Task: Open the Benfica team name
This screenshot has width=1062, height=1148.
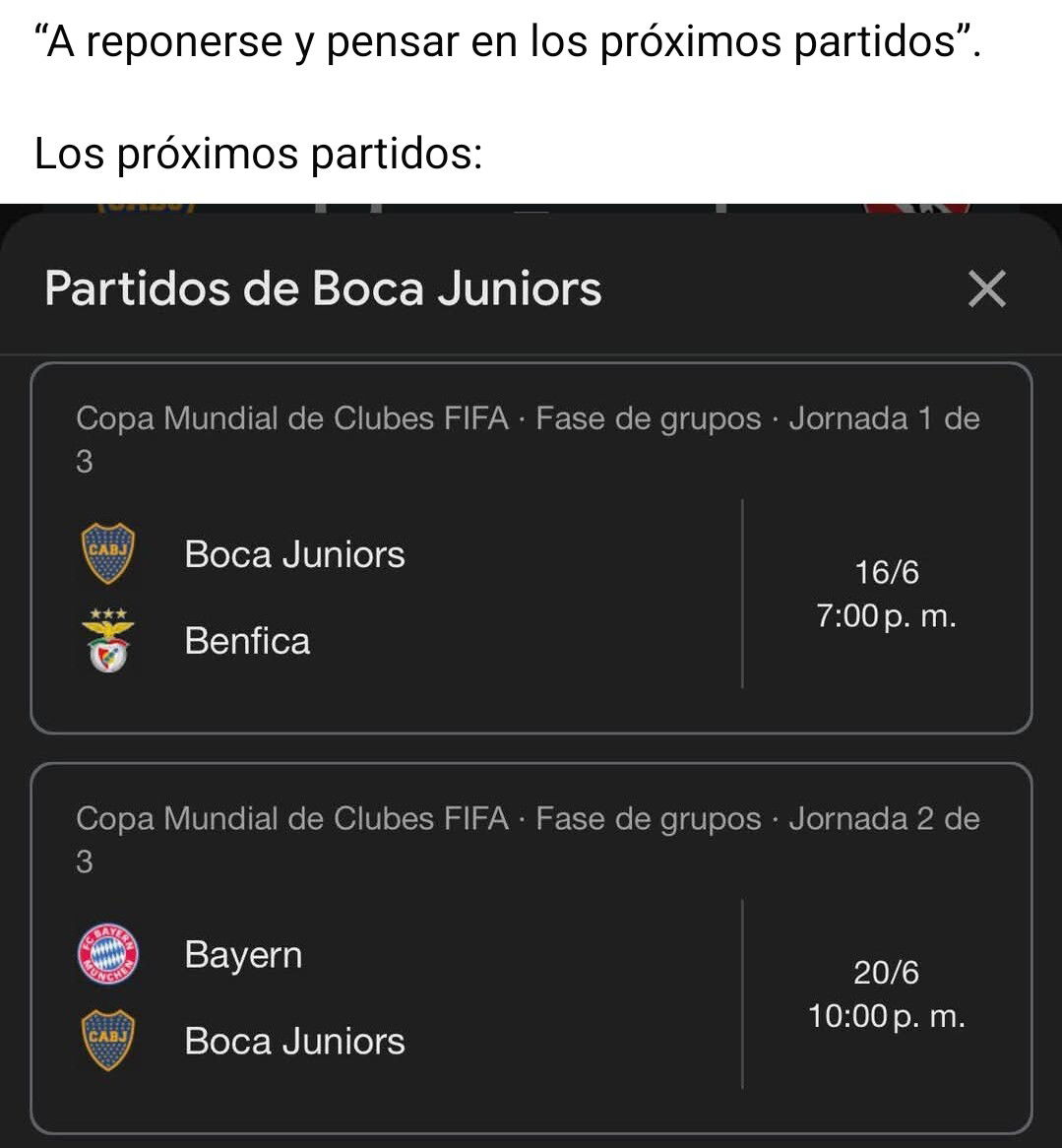Action: tap(247, 641)
